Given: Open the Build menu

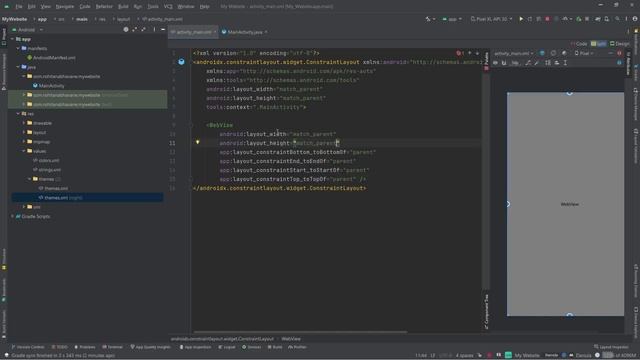Looking at the screenshot, I should [x=123, y=7].
